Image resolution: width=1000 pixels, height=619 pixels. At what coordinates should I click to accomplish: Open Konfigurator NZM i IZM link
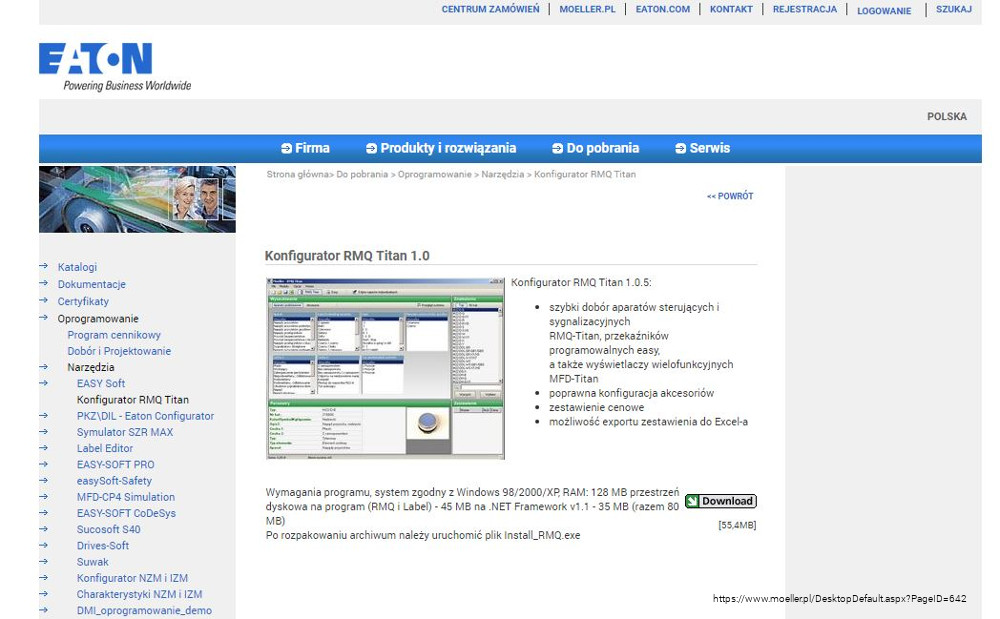coord(132,578)
